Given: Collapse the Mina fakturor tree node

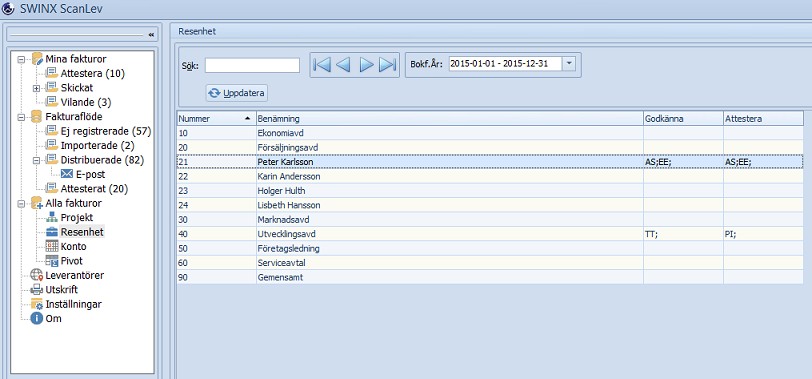Looking at the screenshot, I should click(x=21, y=59).
